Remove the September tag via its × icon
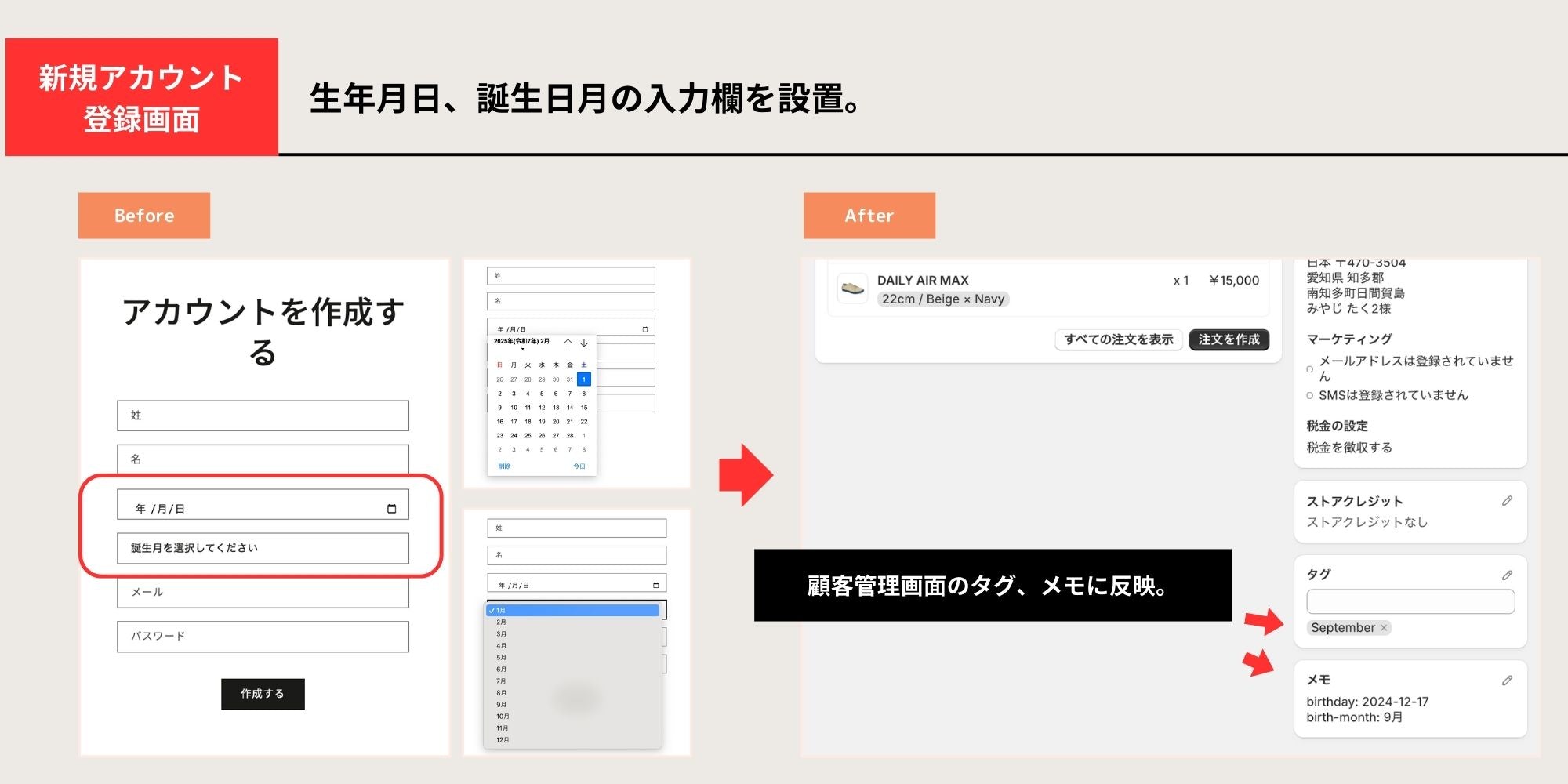1568x784 pixels. 1385,627
